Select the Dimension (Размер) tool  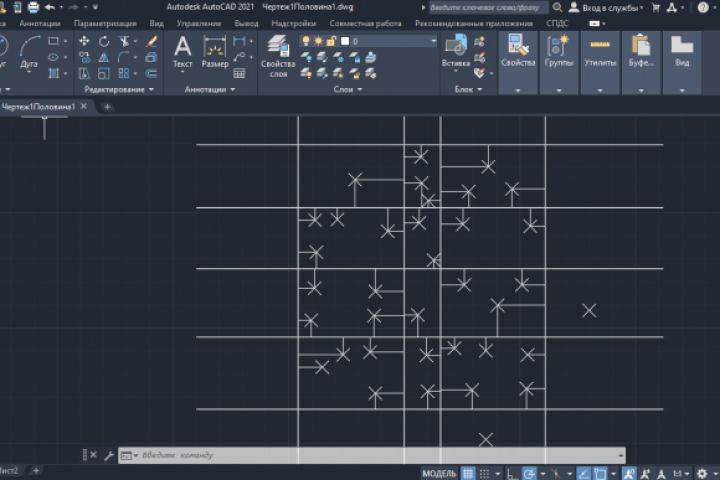(x=214, y=52)
